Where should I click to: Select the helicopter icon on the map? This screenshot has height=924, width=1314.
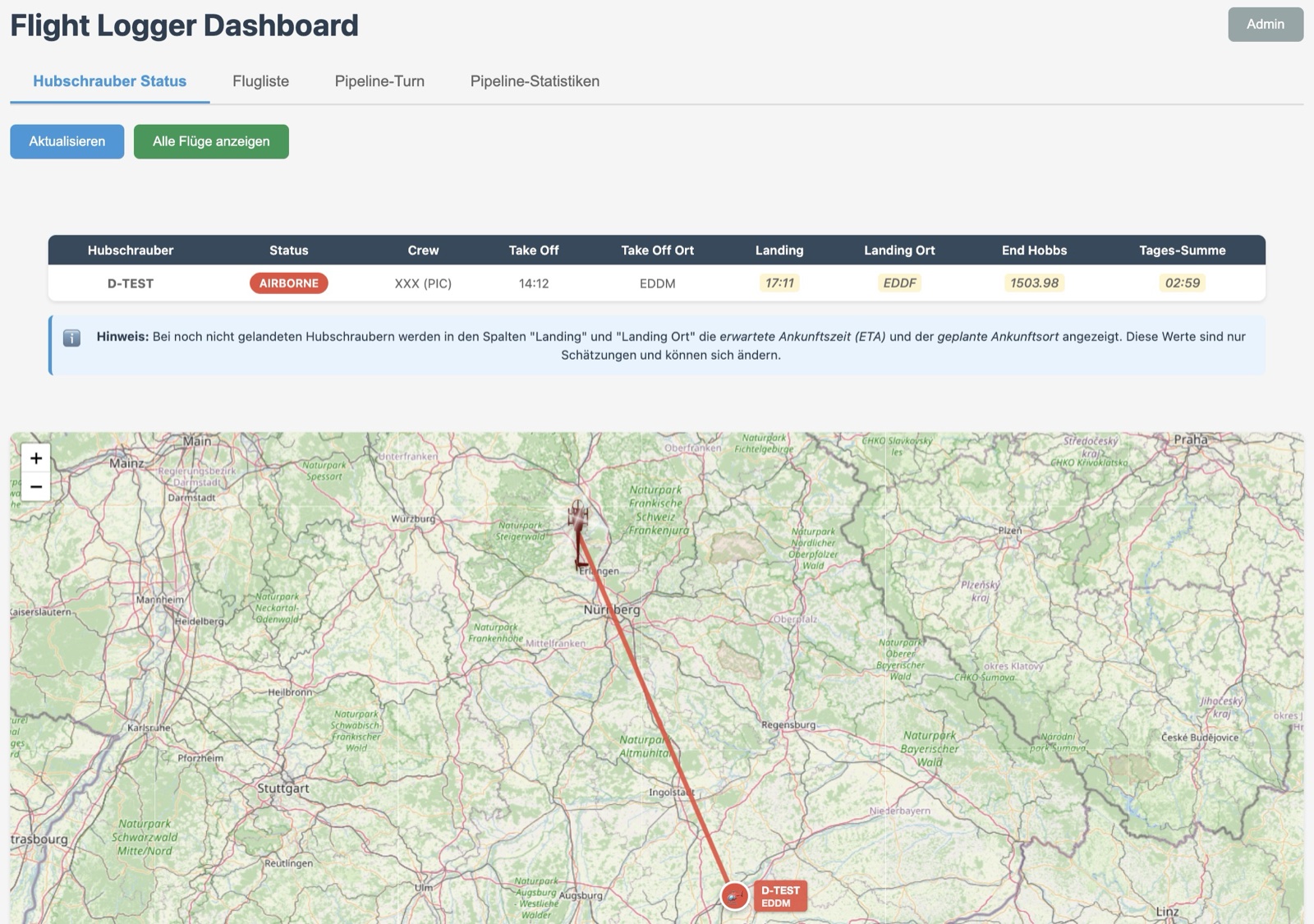pyautogui.click(x=577, y=515)
